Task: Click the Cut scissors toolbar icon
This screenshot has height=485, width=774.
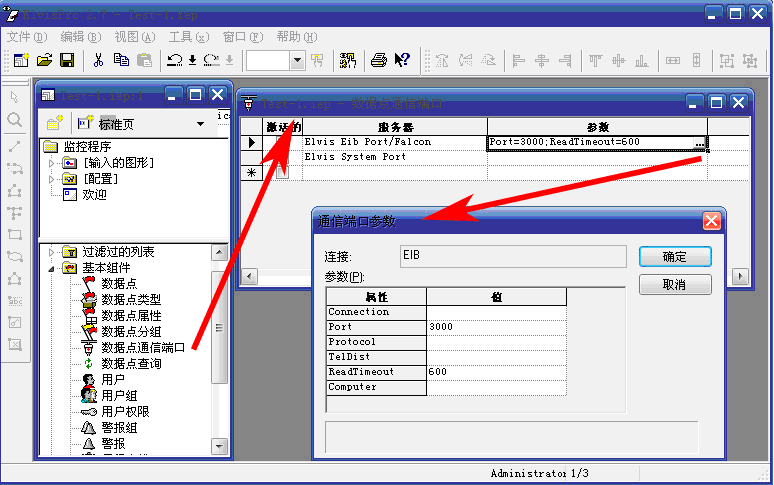Action: [98, 60]
